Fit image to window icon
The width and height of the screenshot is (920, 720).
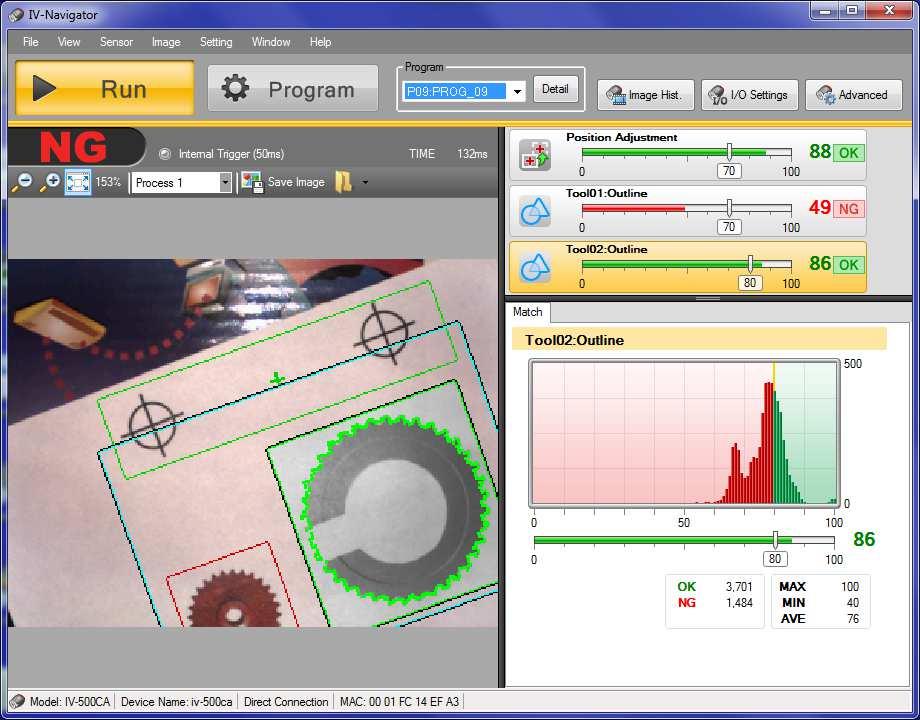[x=77, y=182]
